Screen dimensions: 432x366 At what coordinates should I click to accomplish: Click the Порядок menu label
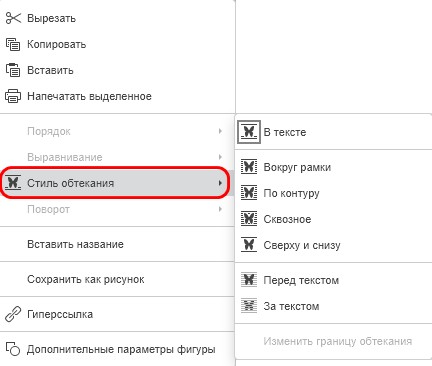49,131
